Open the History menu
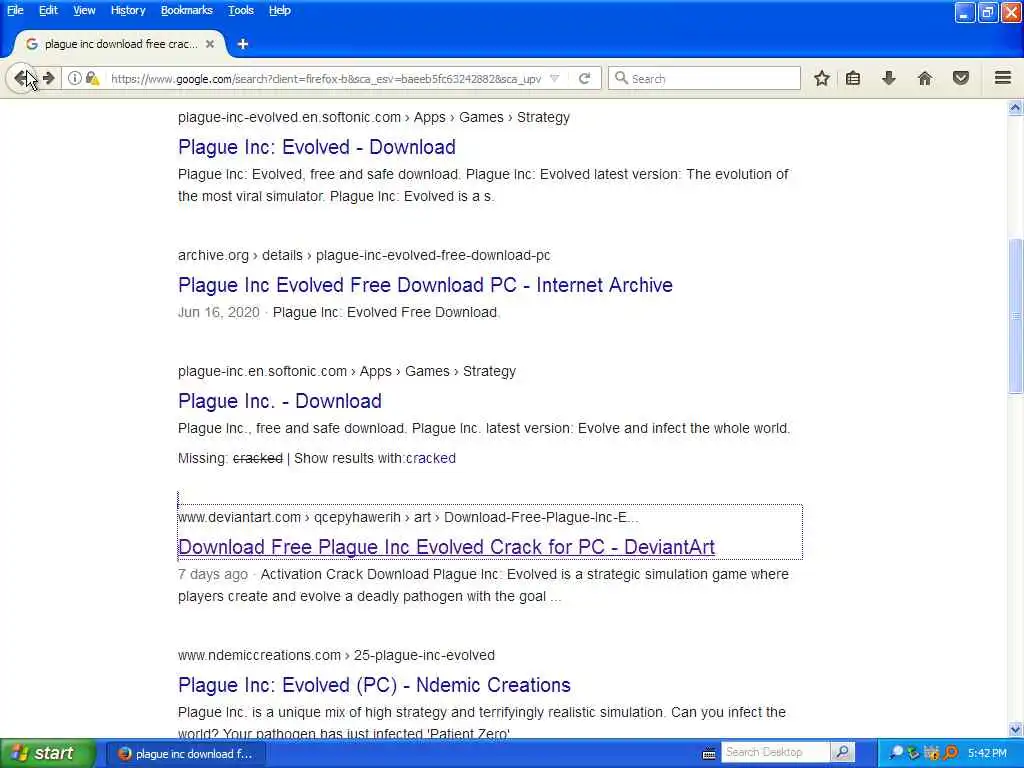This screenshot has width=1024, height=768. pos(127,10)
